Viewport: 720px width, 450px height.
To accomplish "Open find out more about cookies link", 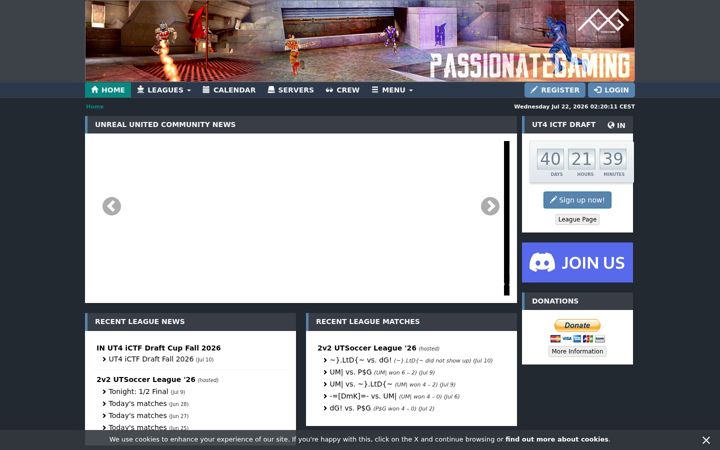I will click(x=557, y=439).
